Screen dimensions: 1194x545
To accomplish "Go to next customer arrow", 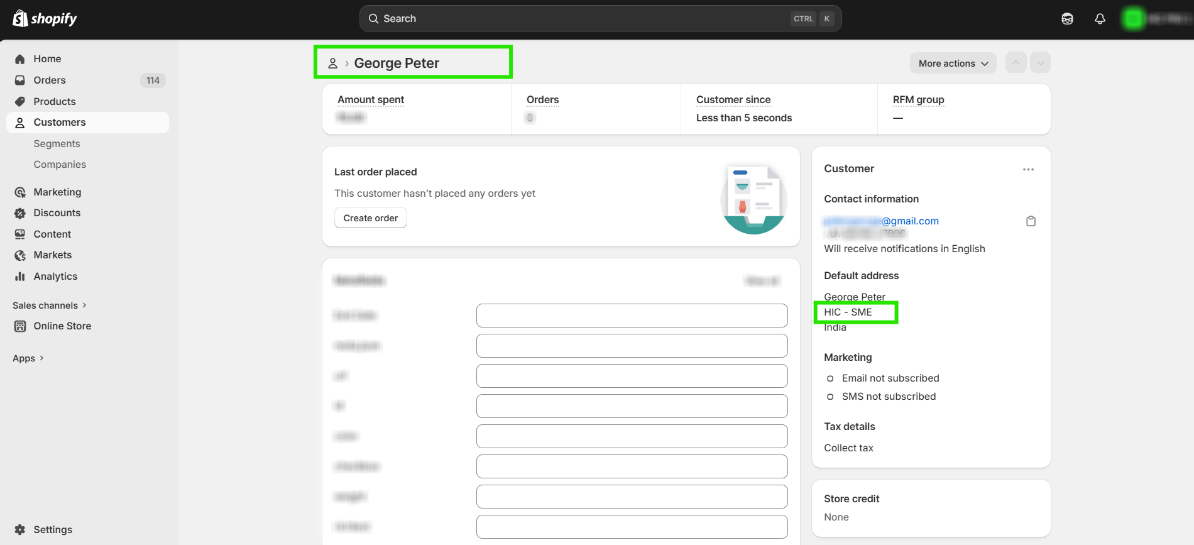I will (1040, 63).
